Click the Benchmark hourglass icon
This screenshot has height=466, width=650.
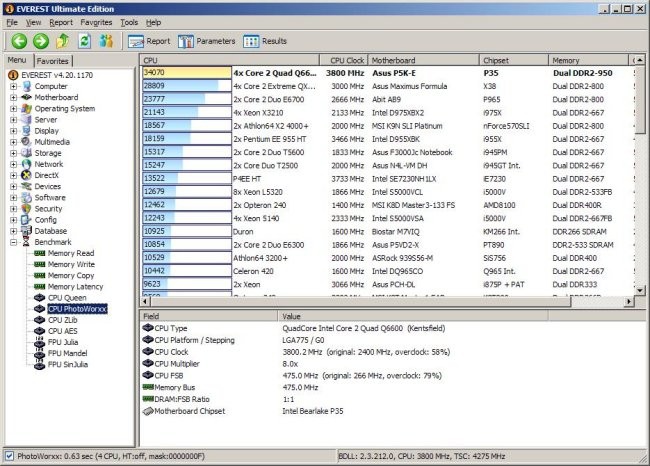pyautogui.click(x=26, y=242)
